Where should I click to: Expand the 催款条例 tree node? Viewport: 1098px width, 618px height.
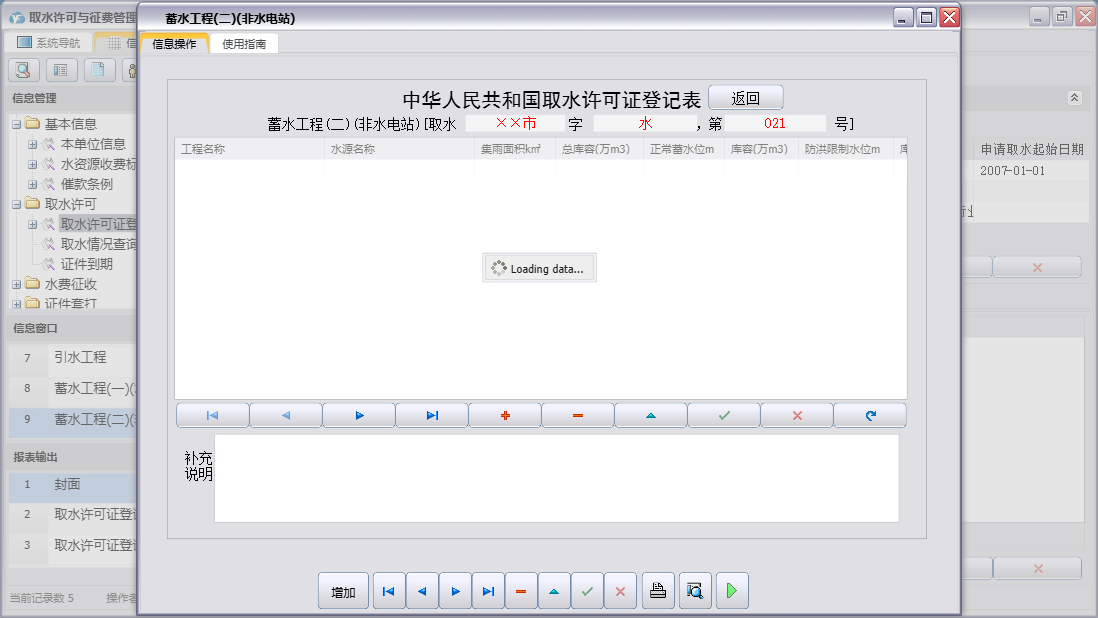click(32, 185)
